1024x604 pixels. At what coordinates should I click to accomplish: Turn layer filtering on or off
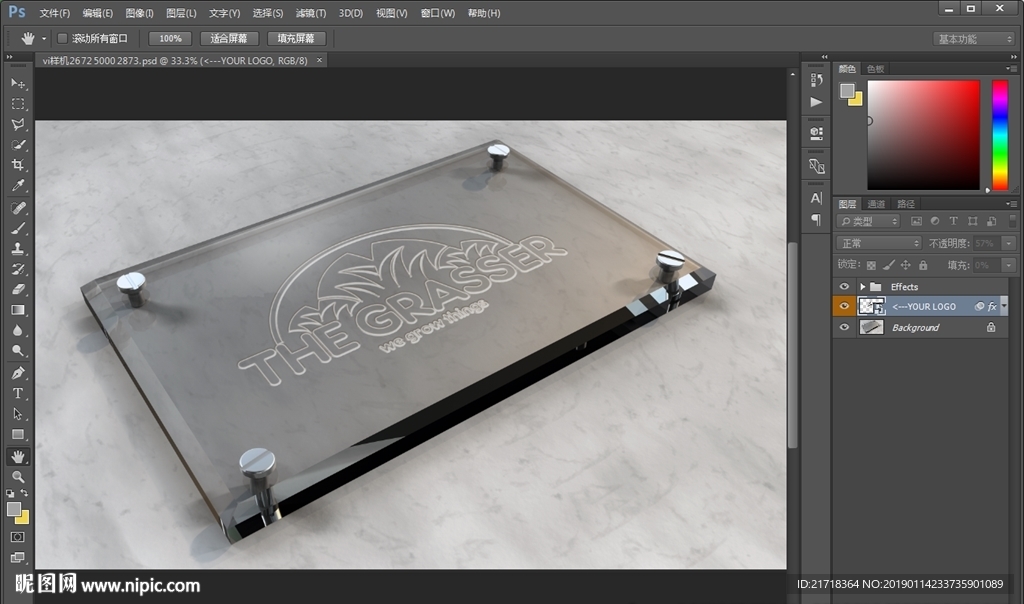(1013, 221)
